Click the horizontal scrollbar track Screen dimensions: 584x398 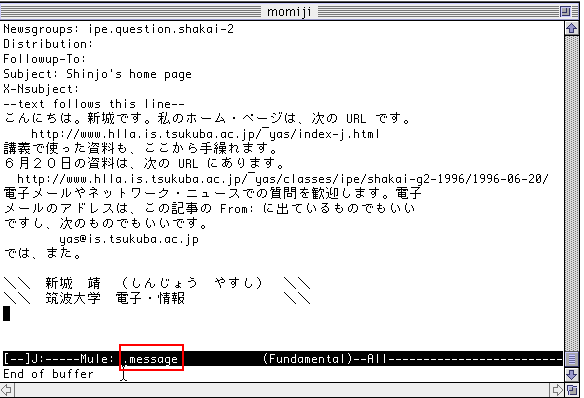[x=282, y=390]
